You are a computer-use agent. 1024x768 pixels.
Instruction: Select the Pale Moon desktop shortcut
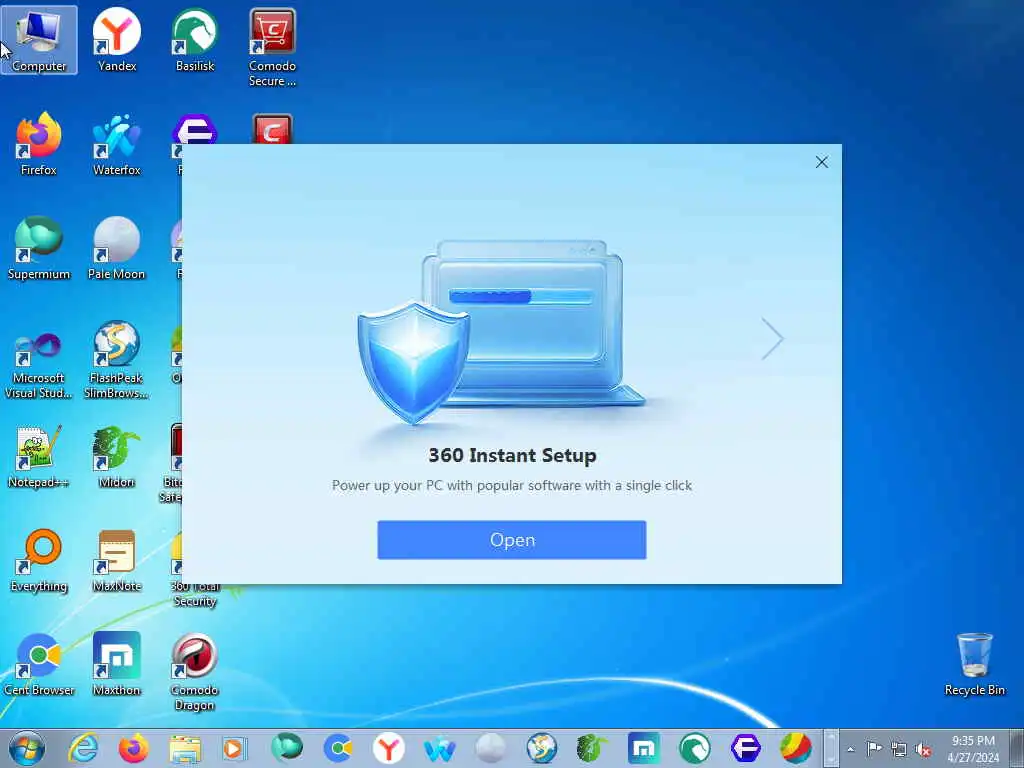pos(117,248)
